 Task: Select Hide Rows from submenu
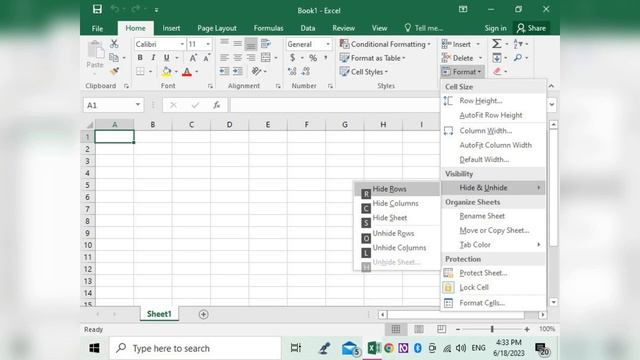[x=397, y=189]
